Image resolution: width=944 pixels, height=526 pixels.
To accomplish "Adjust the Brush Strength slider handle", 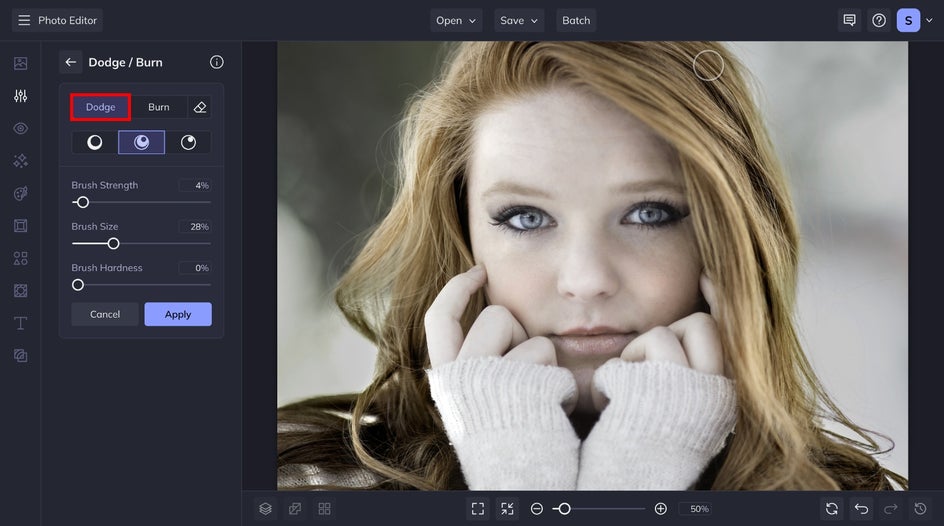I will click(x=83, y=203).
